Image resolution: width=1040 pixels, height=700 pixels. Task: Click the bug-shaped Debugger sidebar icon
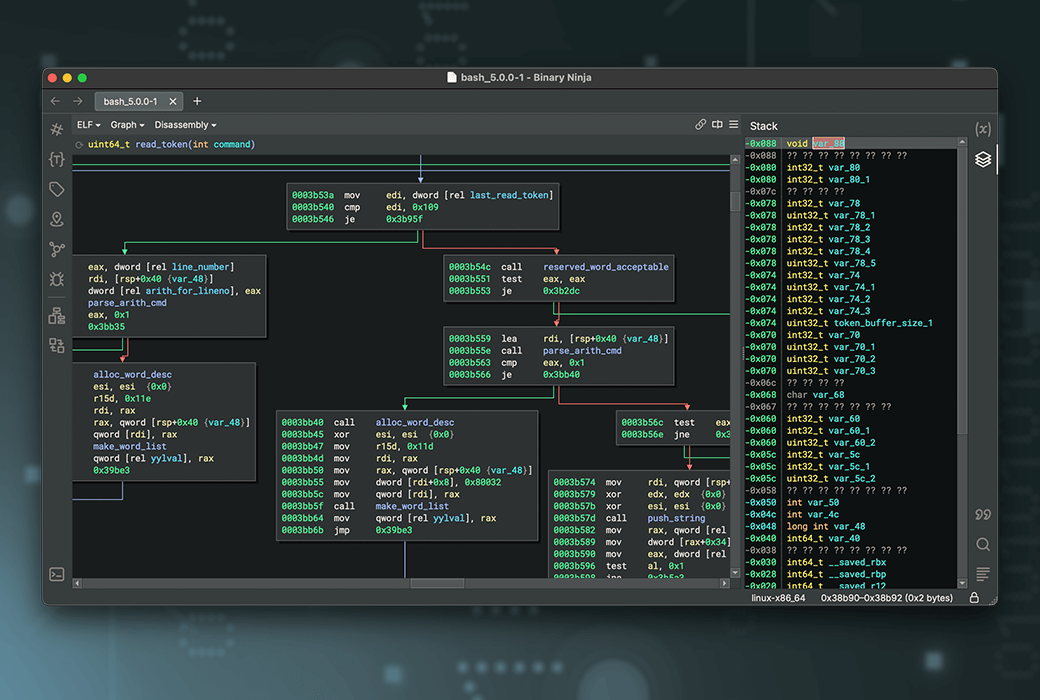pos(57,279)
